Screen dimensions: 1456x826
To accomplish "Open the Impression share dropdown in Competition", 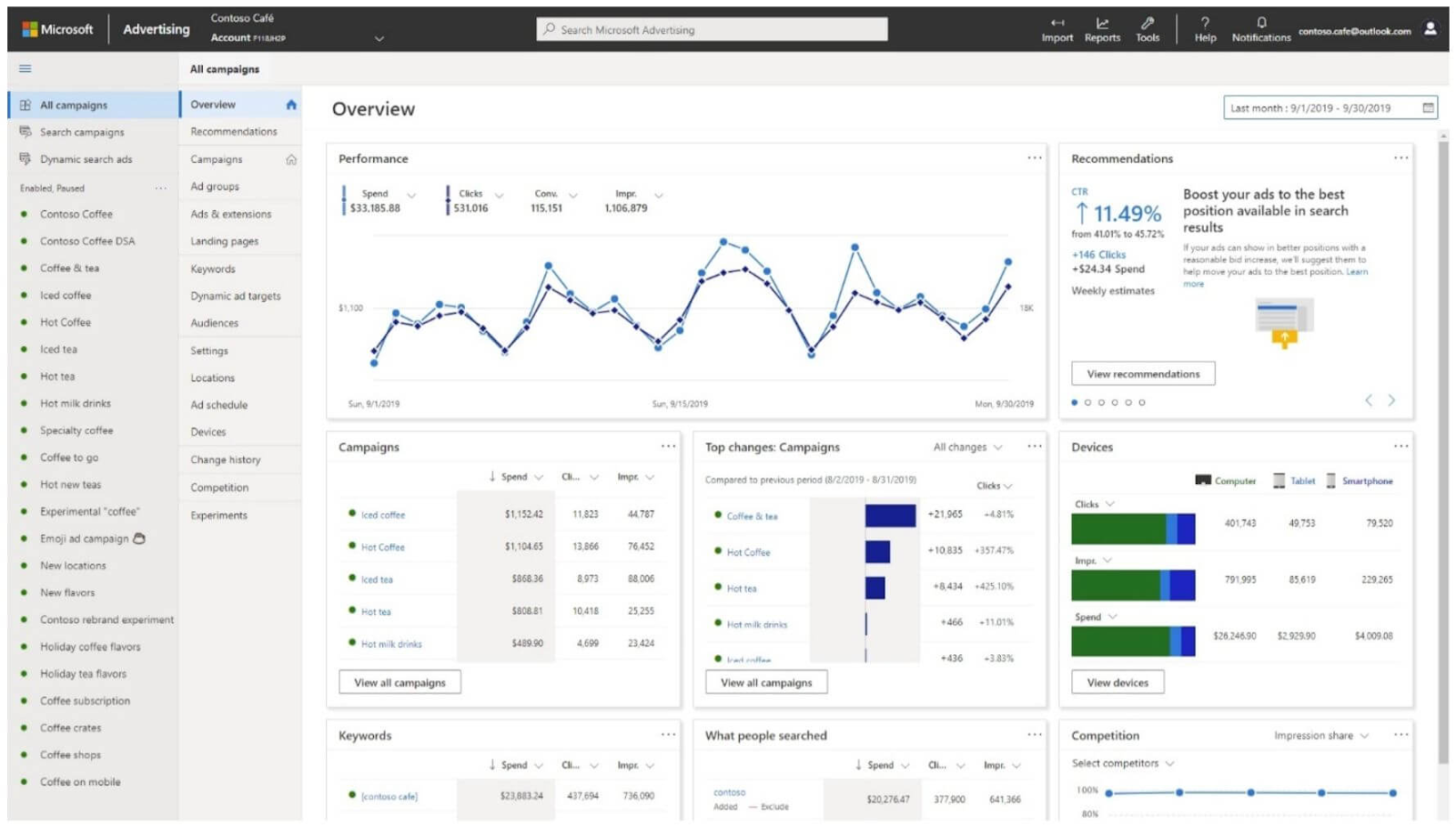I will (1321, 736).
